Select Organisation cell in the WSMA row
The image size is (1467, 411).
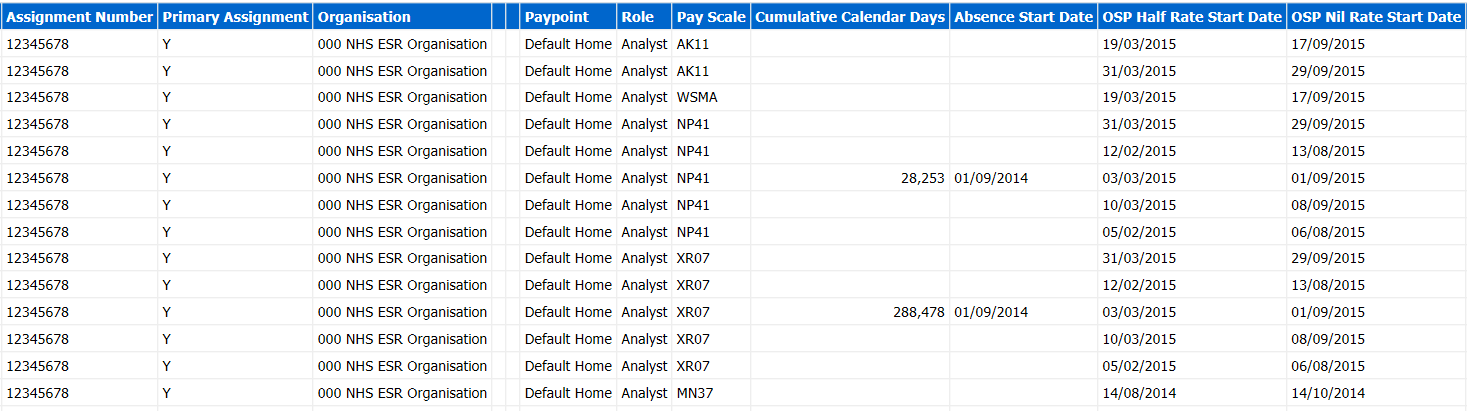[402, 98]
